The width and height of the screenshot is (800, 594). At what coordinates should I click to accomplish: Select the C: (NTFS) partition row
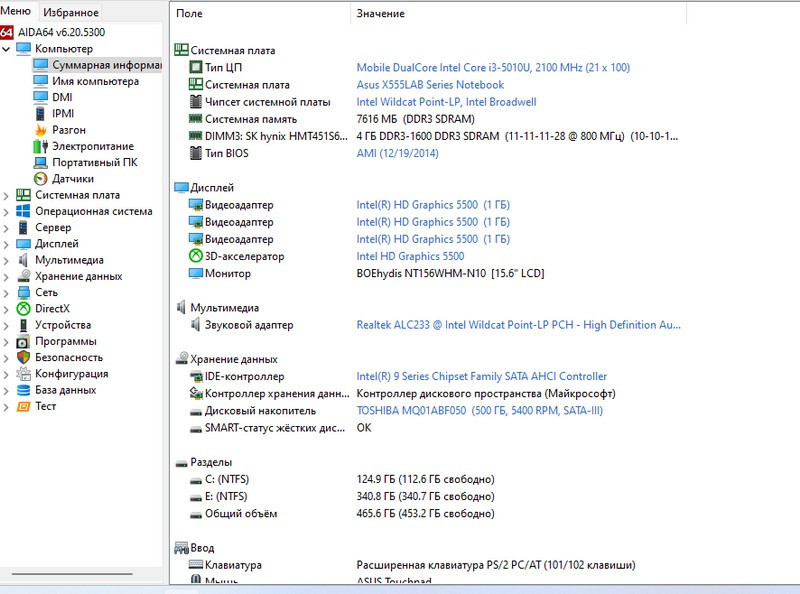click(429, 479)
